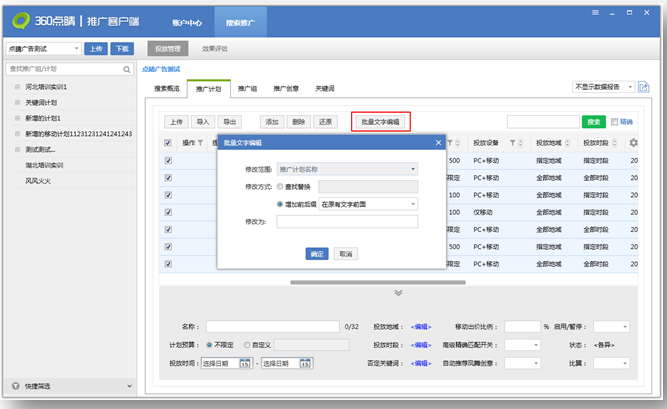Screen dimensions: 667x409
Task: Click the search magnifier in sidebar search box
Action: (128, 69)
